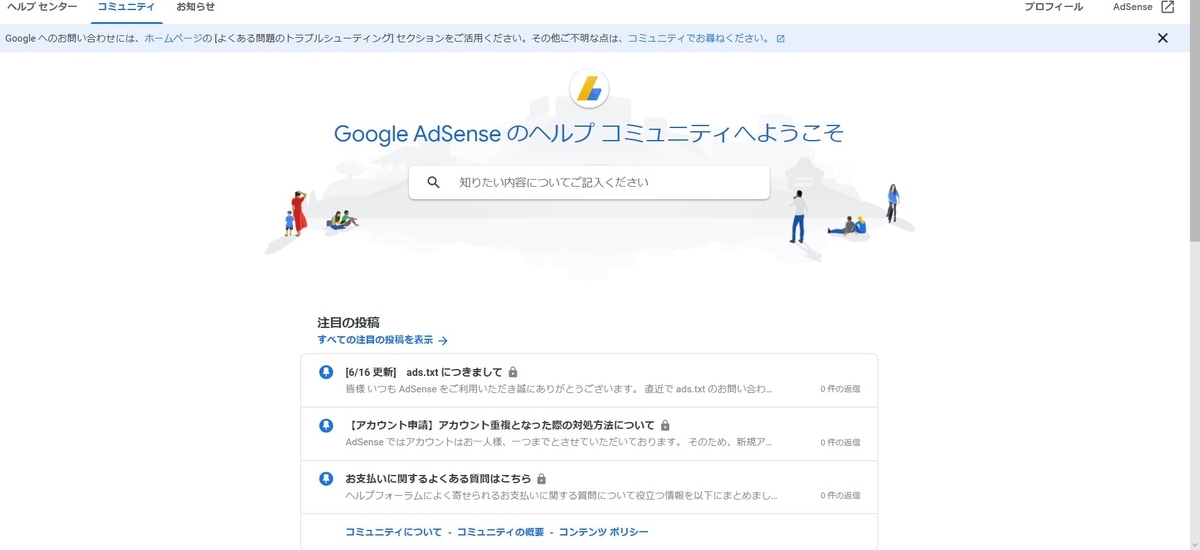
Task: Click the AdSense open-in-new-window icon
Action: (x=1168, y=7)
